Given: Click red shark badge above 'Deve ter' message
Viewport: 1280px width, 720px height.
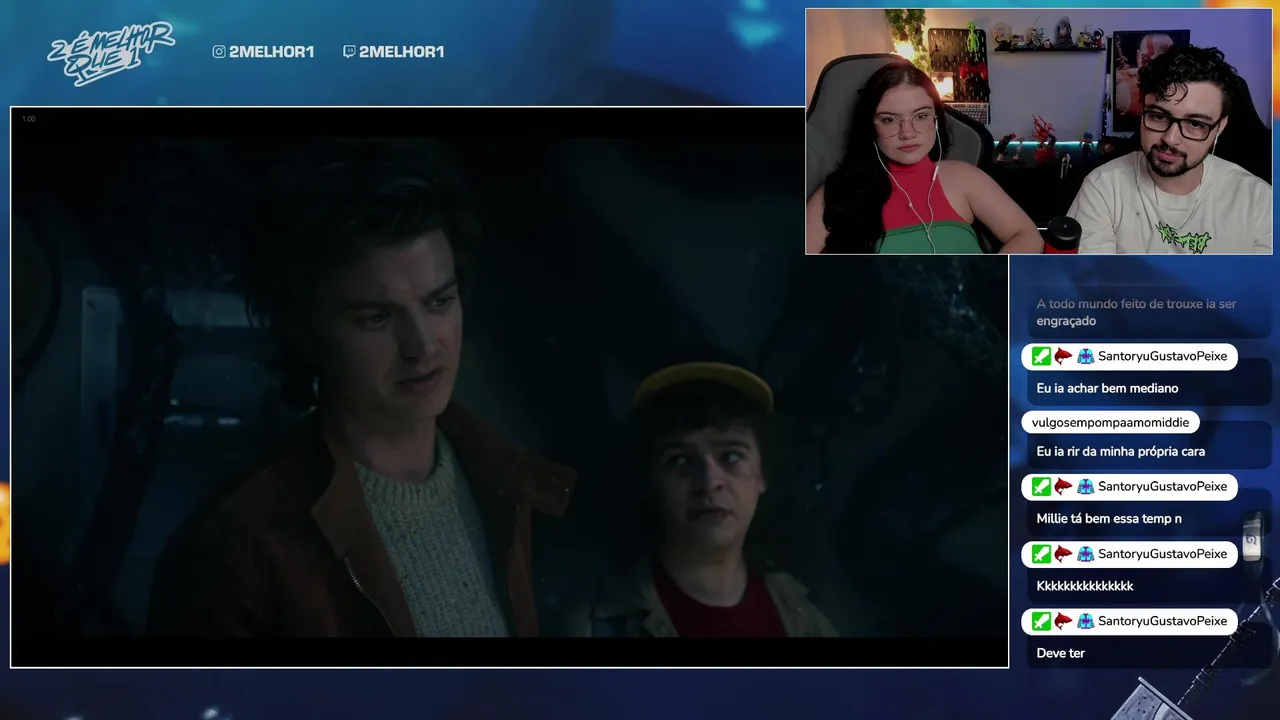Looking at the screenshot, I should click(1063, 621).
